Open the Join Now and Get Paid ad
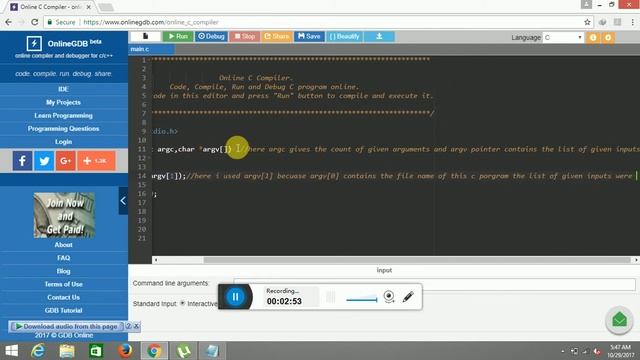Image resolution: width=640 pixels, height=360 pixels. [64, 215]
